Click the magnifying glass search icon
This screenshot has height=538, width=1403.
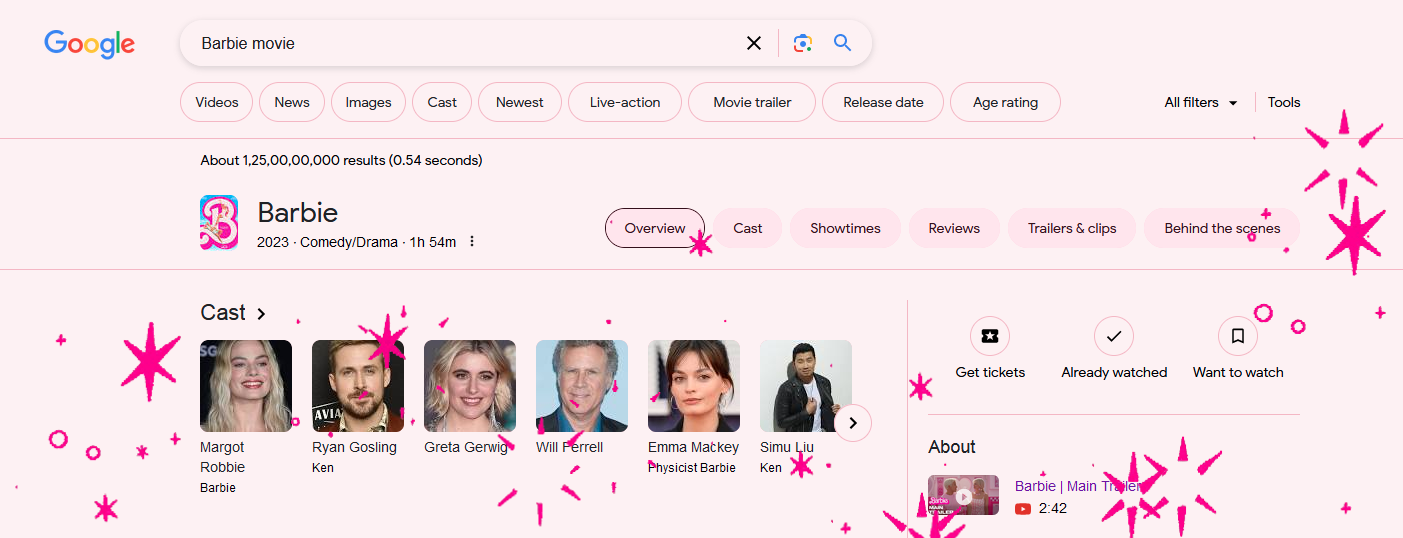[842, 43]
